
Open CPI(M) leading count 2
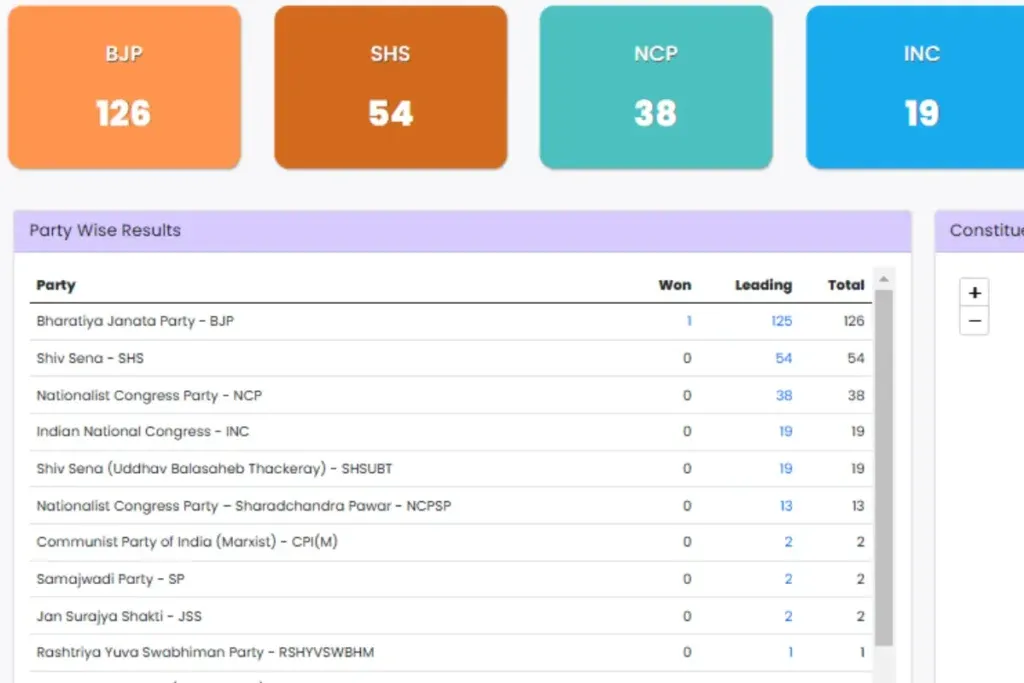click(788, 542)
